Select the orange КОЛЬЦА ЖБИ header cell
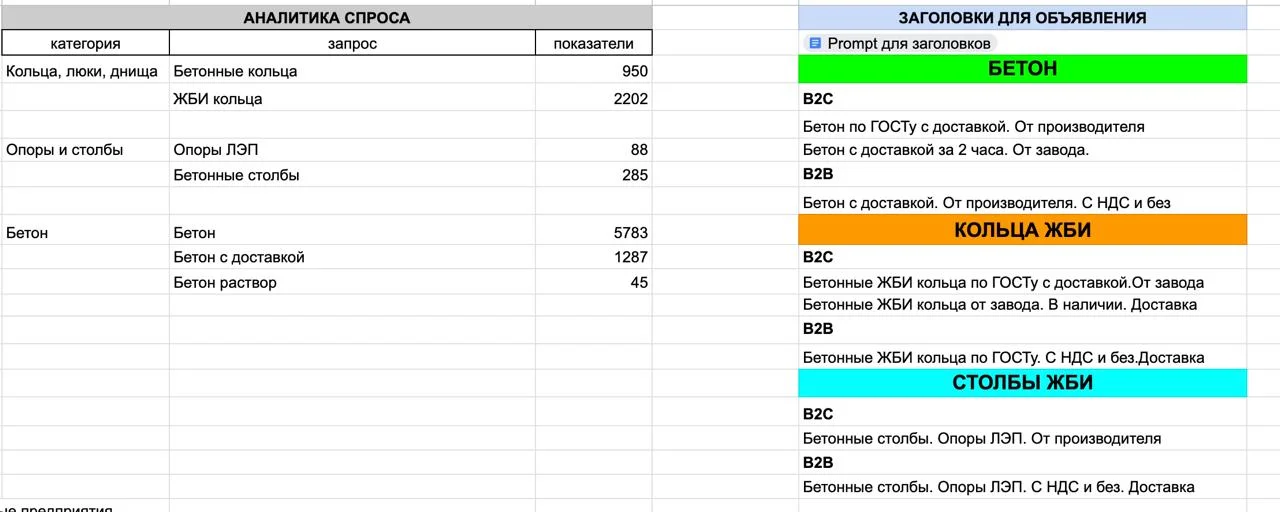The width and height of the screenshot is (1280, 512). pyautogui.click(x=1022, y=230)
